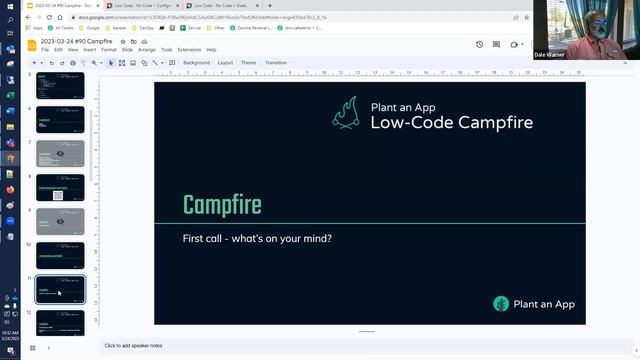Print the presentation
This screenshot has width=640, height=360.
[x=73, y=63]
